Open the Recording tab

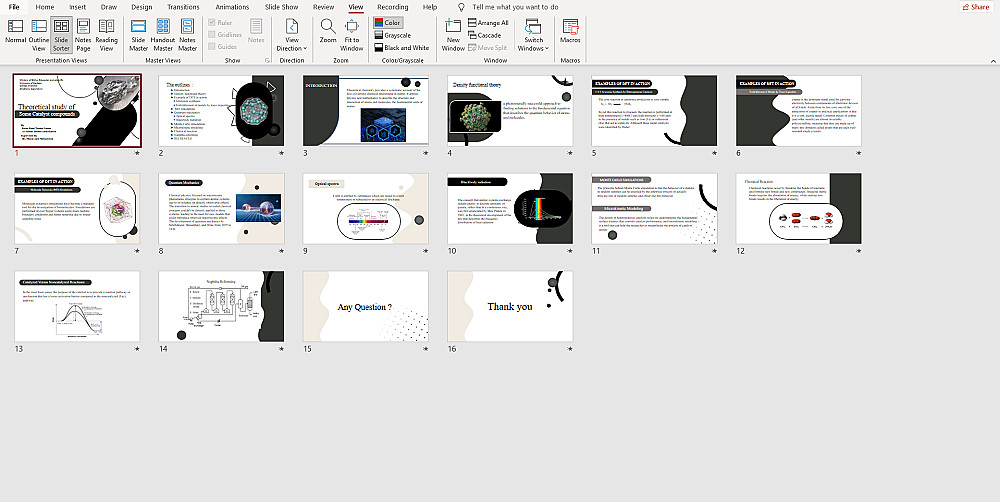[392, 7]
